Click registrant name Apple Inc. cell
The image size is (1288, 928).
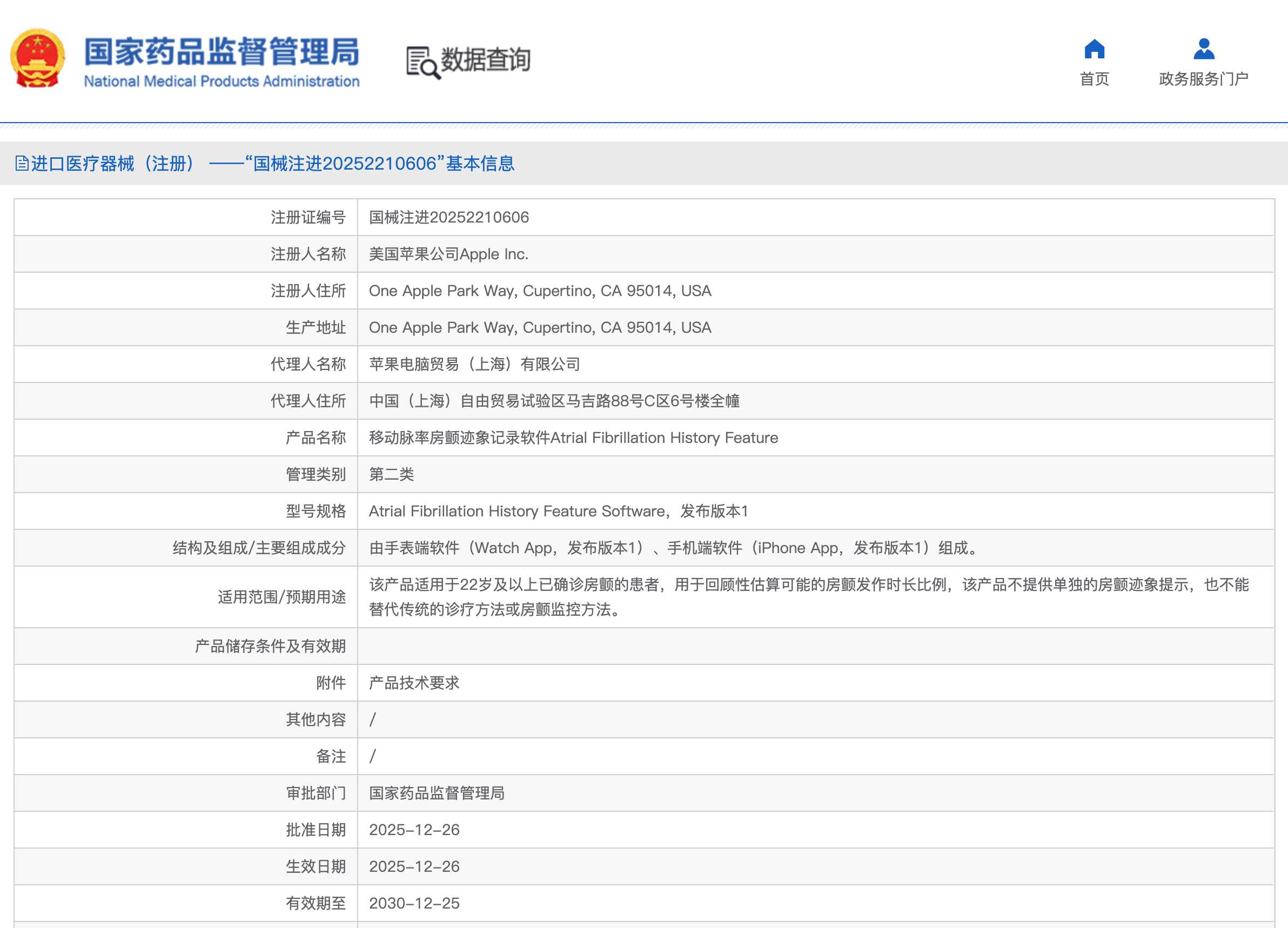tap(448, 254)
